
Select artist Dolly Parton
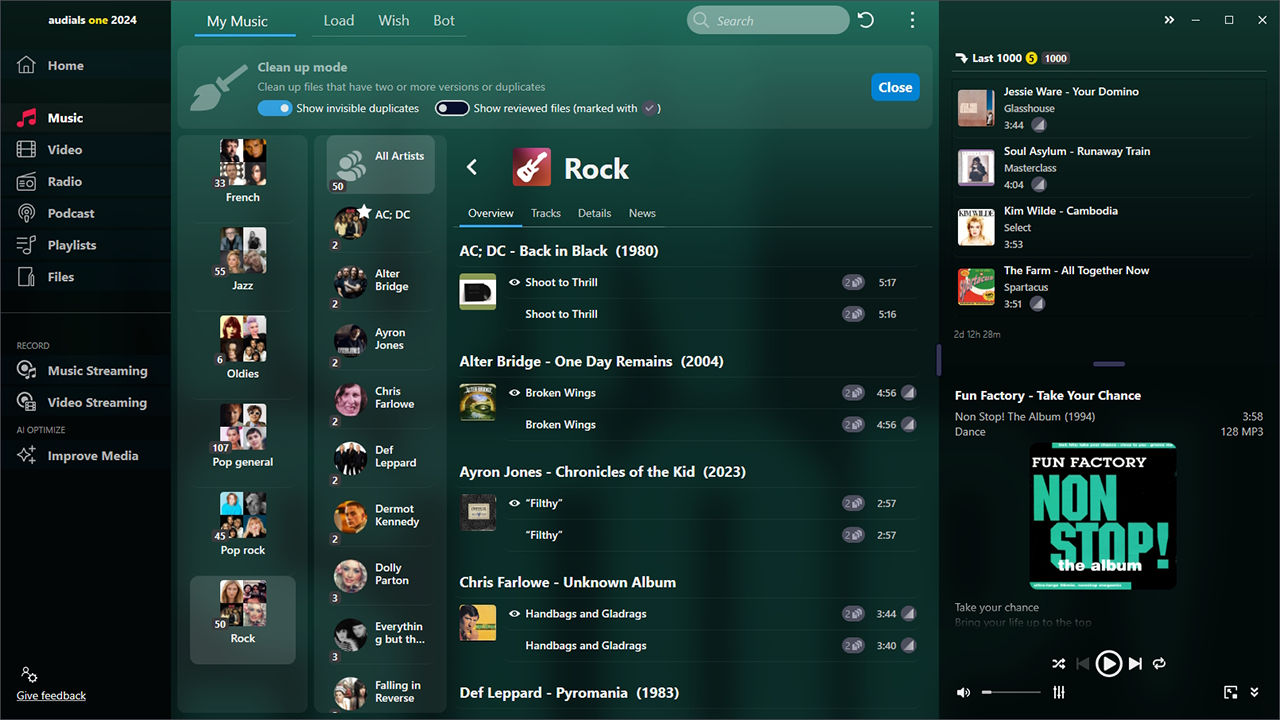381,576
